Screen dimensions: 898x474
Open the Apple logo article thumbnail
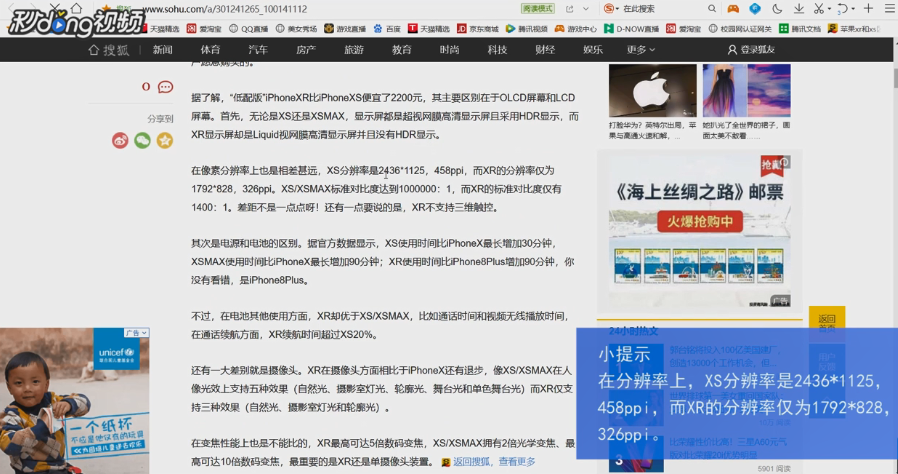click(x=653, y=90)
